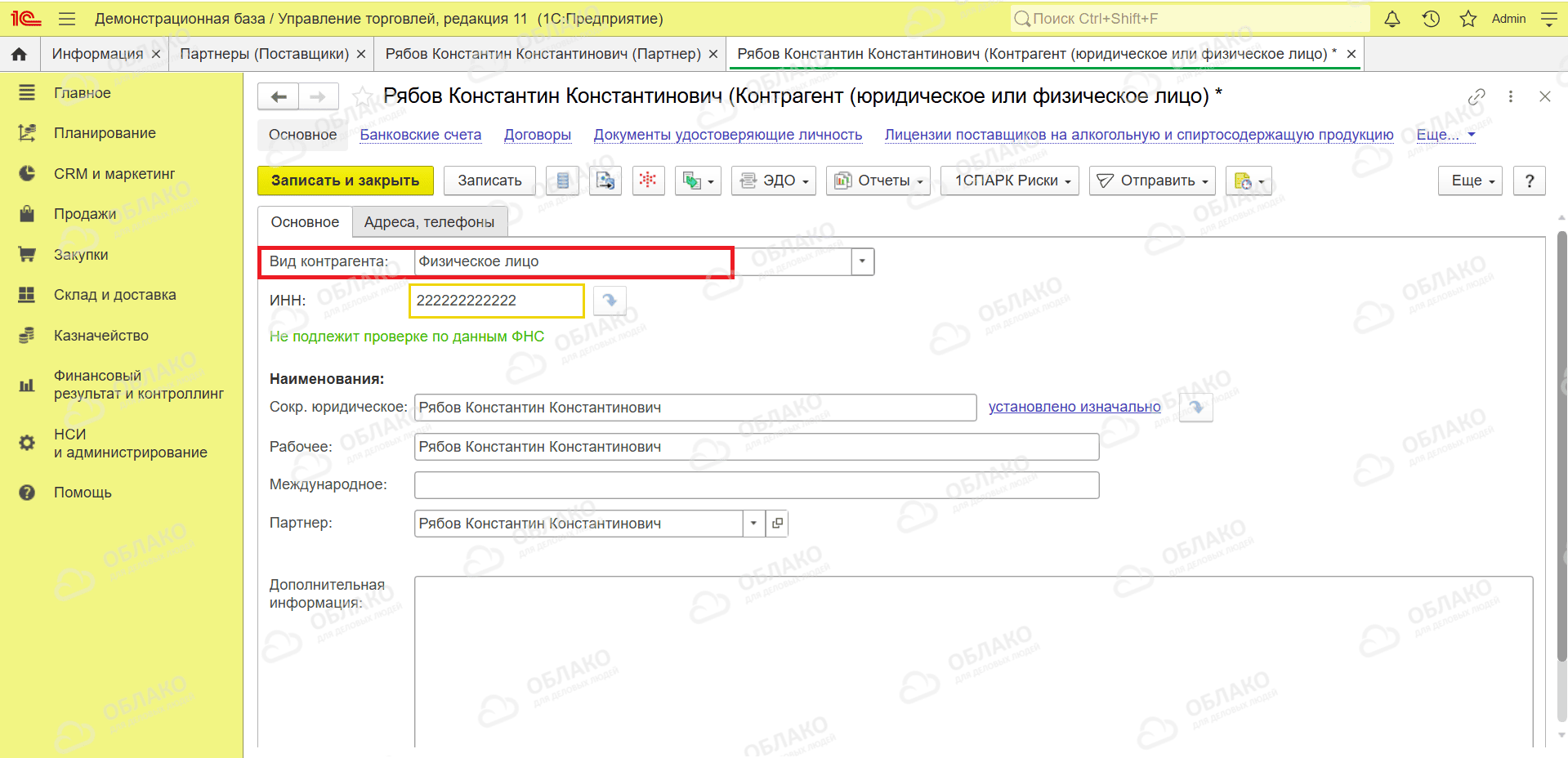Expand the Вид контрагента dropdown

coord(863,261)
